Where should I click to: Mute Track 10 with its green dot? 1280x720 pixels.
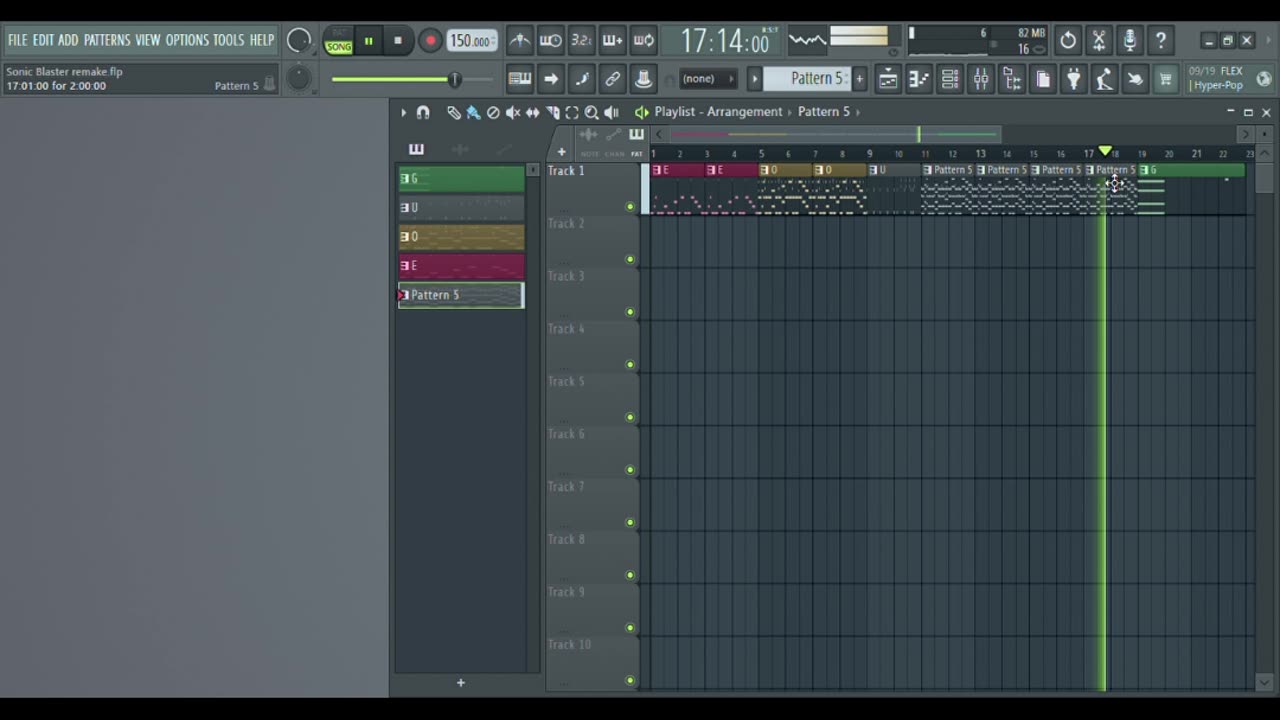pyautogui.click(x=630, y=681)
